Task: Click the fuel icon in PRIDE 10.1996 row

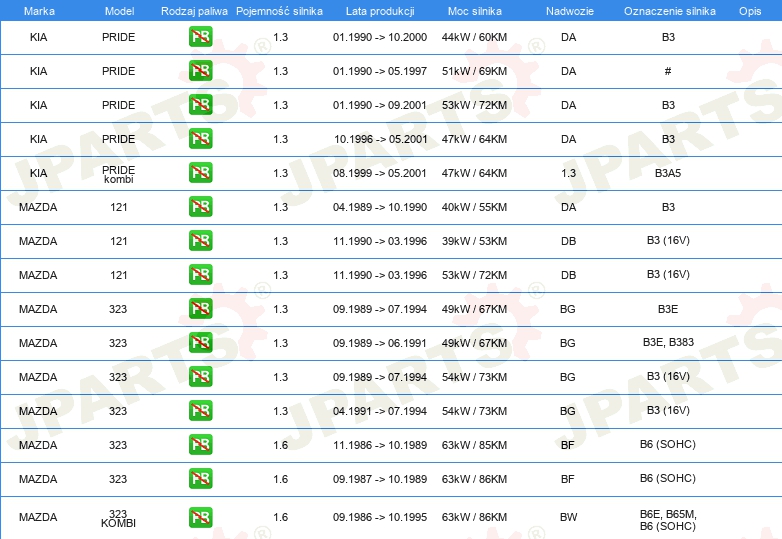Action: pyautogui.click(x=200, y=139)
